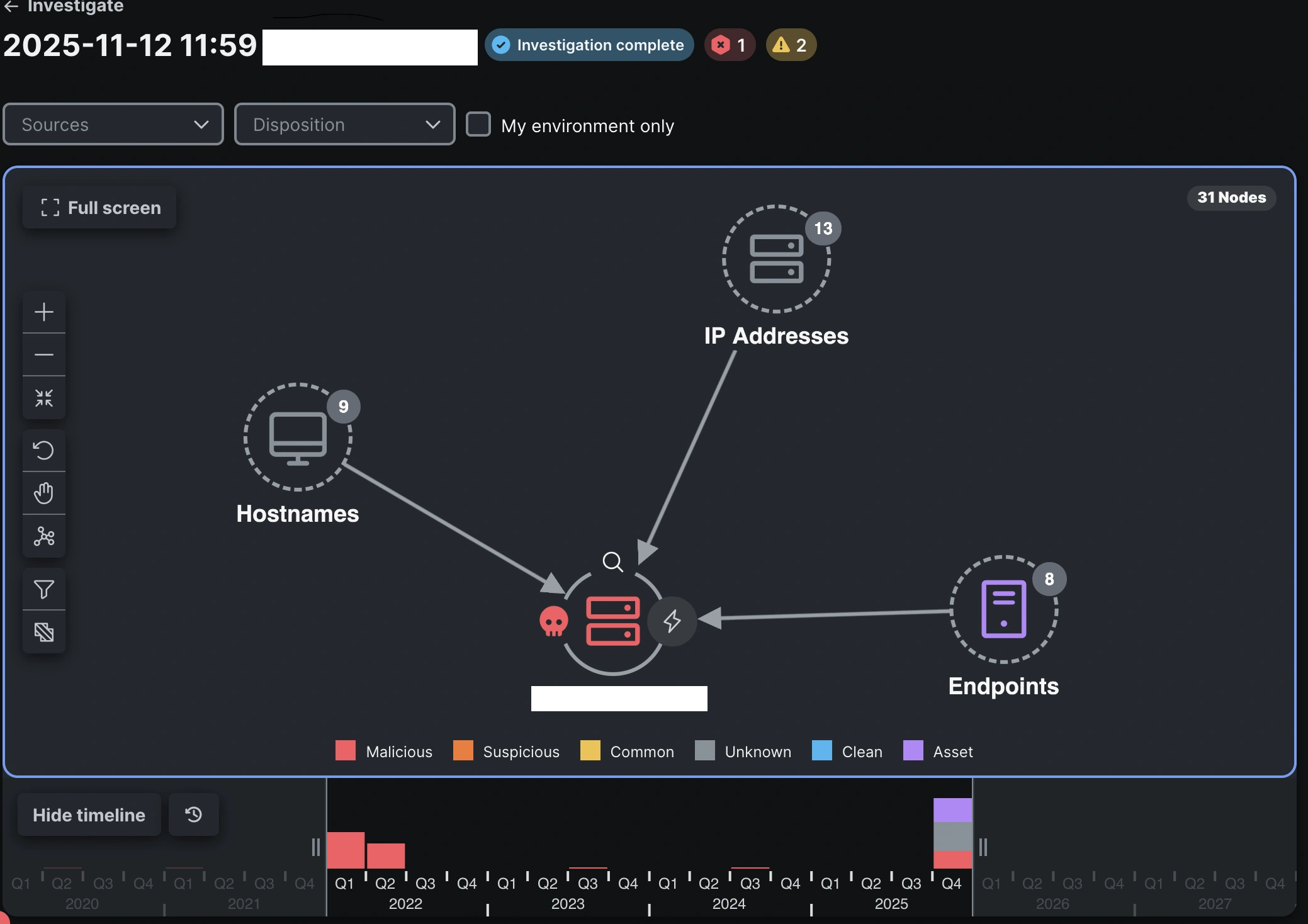
Task: Select the pan hand tool
Action: pyautogui.click(x=44, y=493)
